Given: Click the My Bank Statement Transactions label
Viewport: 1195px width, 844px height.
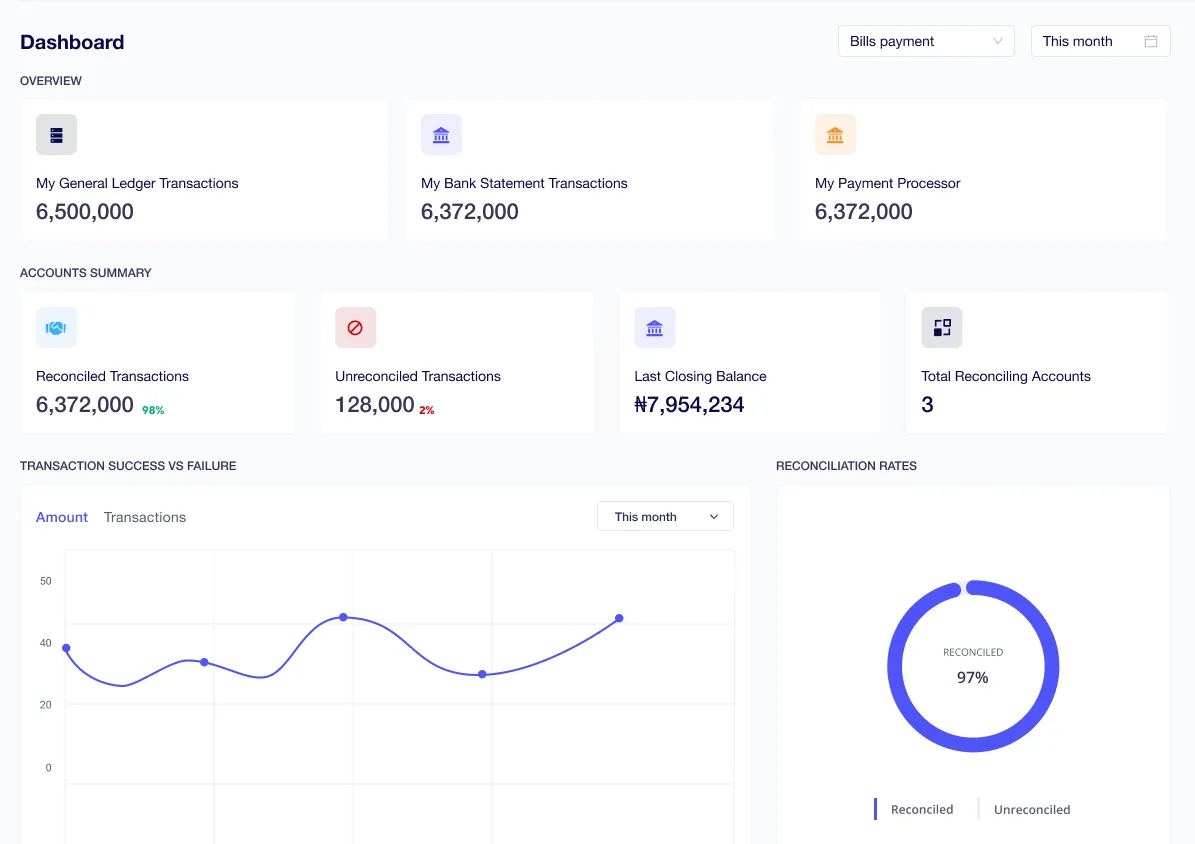Looking at the screenshot, I should pyautogui.click(x=524, y=183).
